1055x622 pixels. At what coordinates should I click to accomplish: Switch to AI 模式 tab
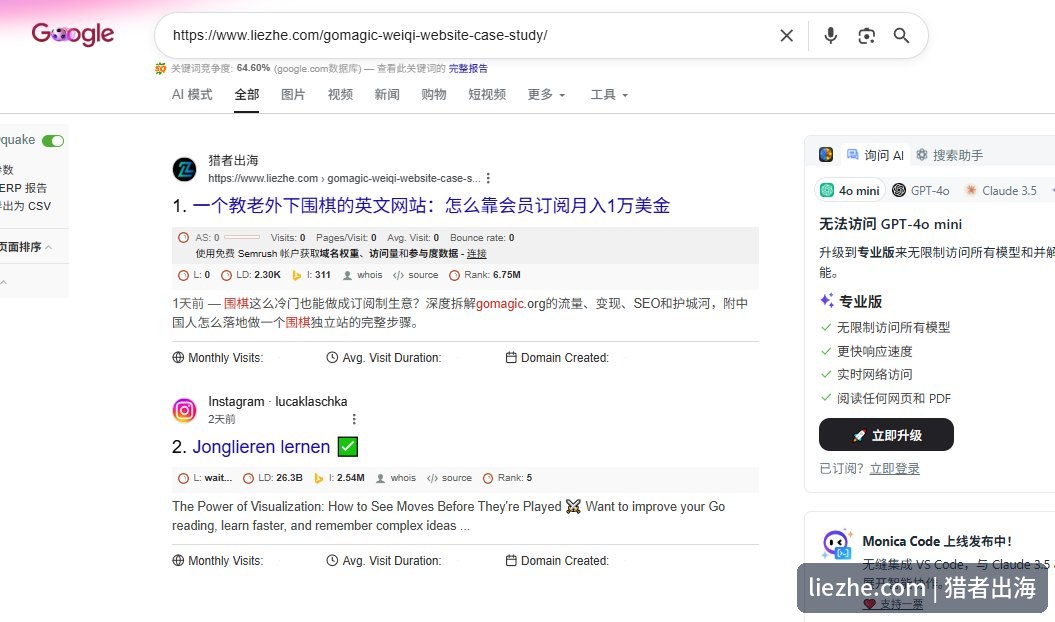(x=192, y=95)
